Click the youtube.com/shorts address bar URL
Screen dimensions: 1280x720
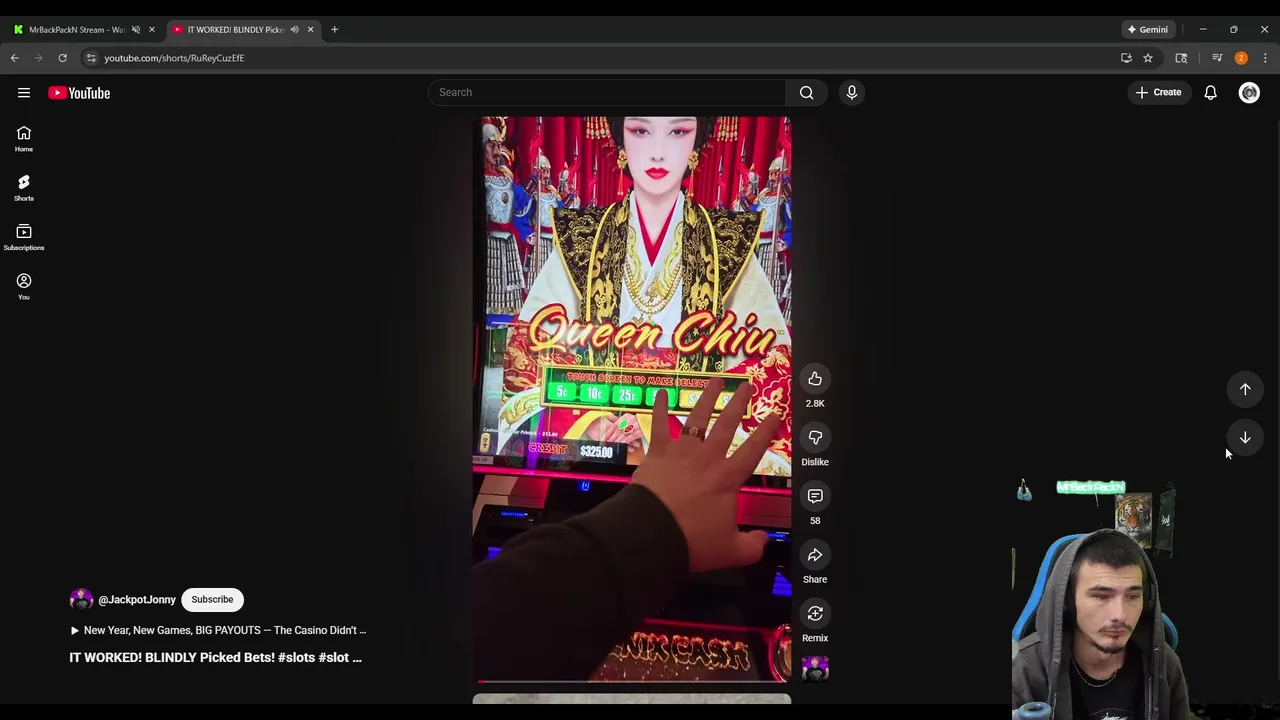click(174, 58)
